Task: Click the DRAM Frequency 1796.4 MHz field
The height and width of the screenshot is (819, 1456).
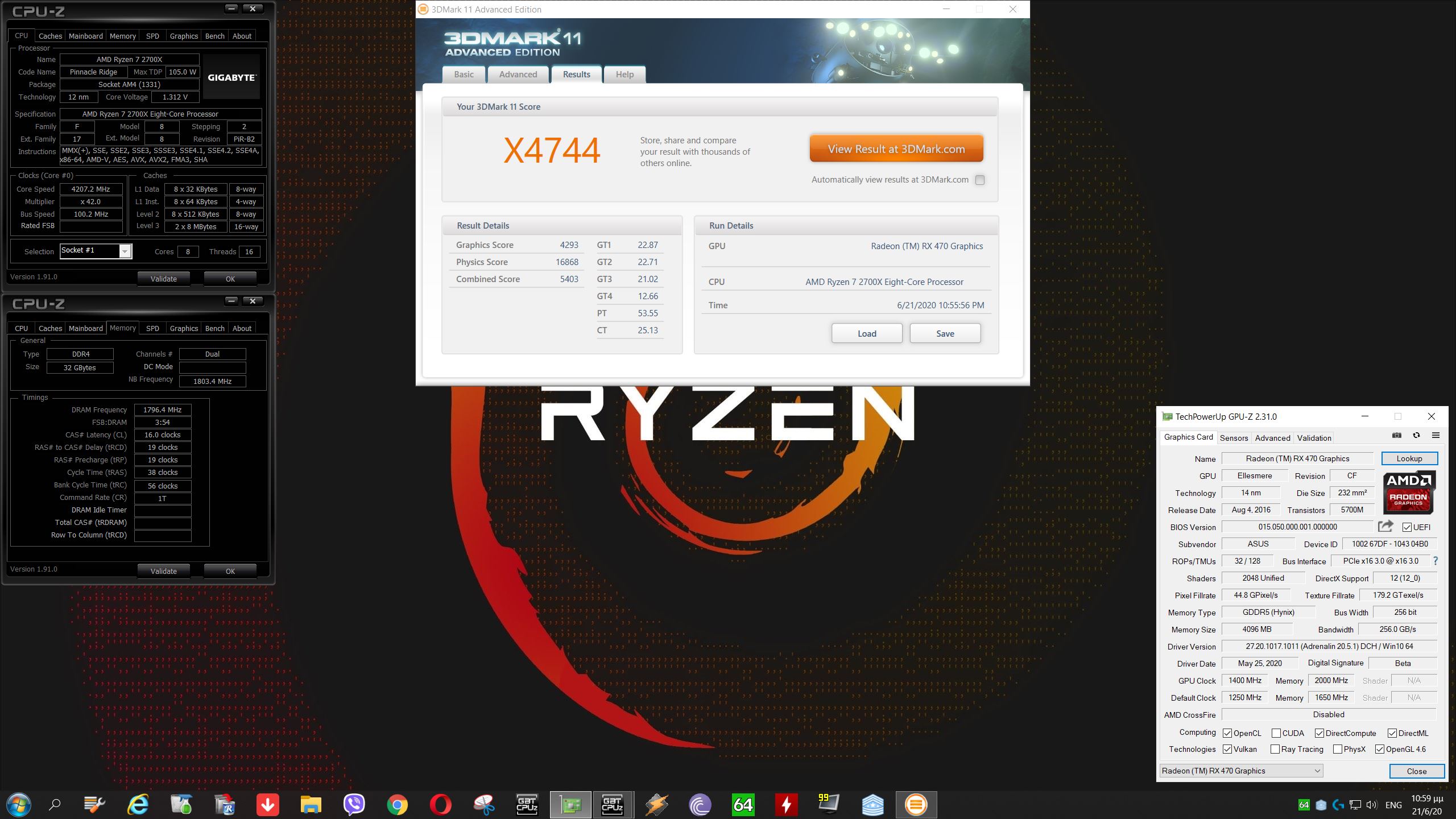Action: (163, 409)
